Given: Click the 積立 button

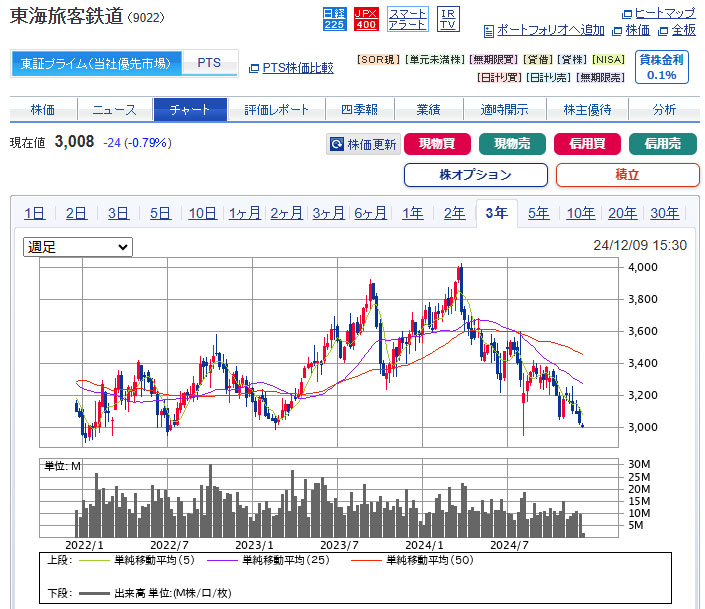Looking at the screenshot, I should coord(627,174).
